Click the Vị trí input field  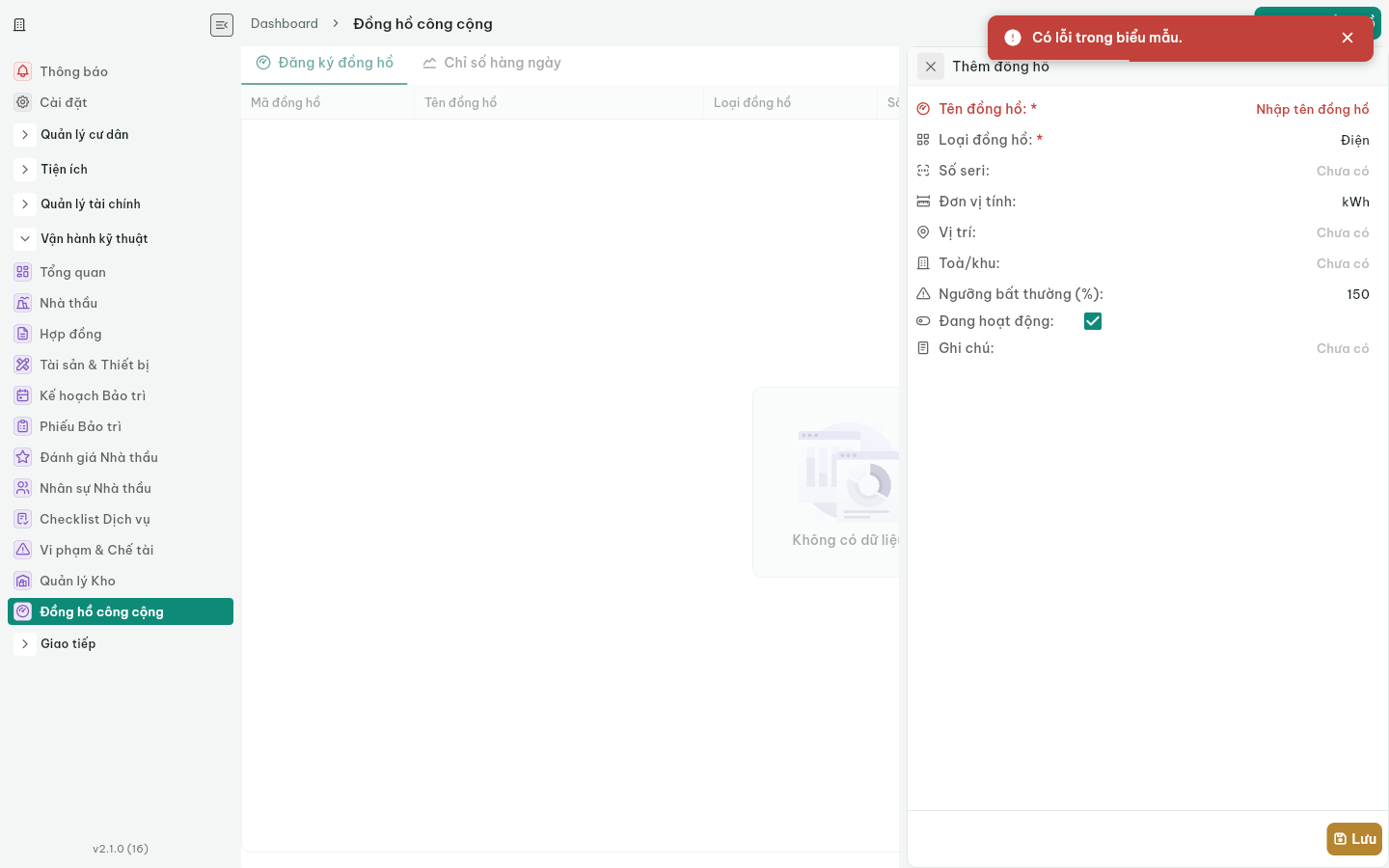point(1343,232)
